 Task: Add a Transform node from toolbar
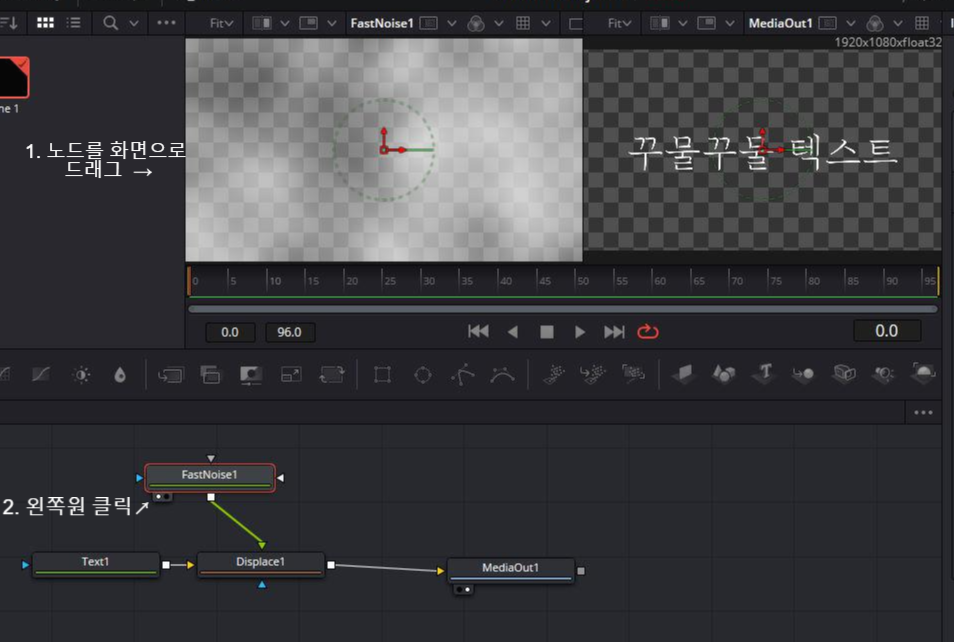click(332, 375)
